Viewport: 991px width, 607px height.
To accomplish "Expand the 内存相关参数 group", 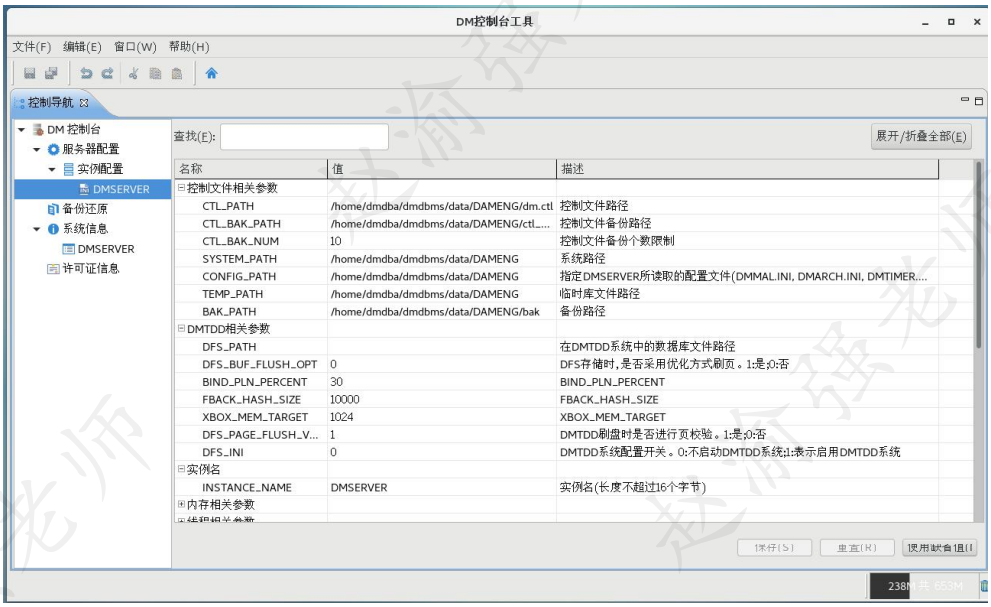I will 181,505.
